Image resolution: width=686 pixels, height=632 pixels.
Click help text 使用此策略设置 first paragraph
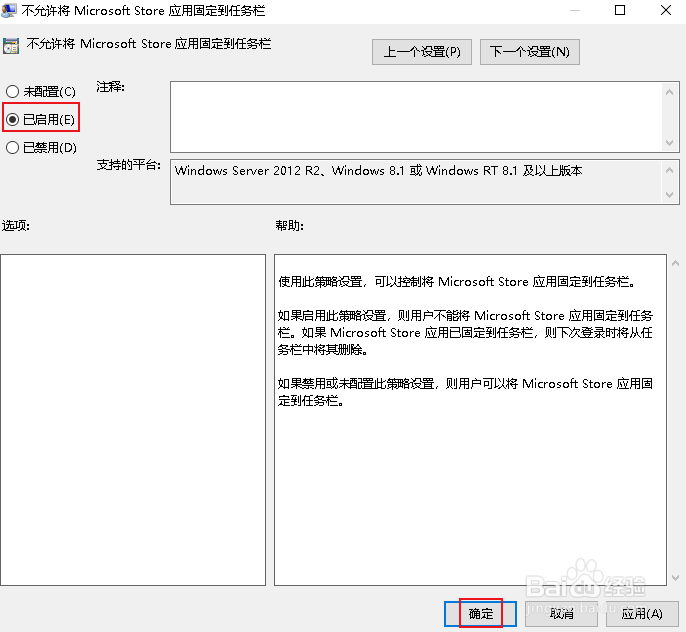tap(457, 282)
